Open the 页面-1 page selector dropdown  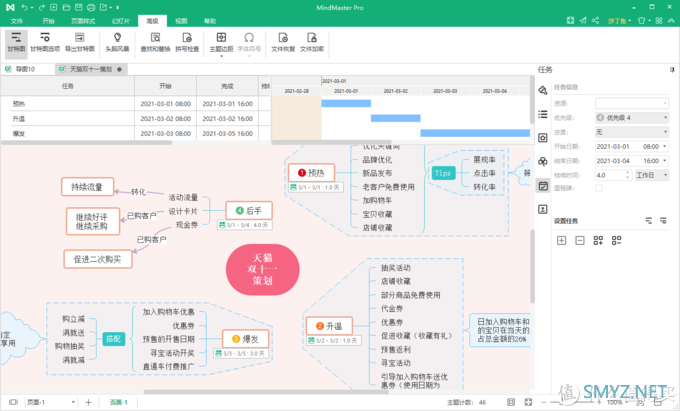click(51, 402)
